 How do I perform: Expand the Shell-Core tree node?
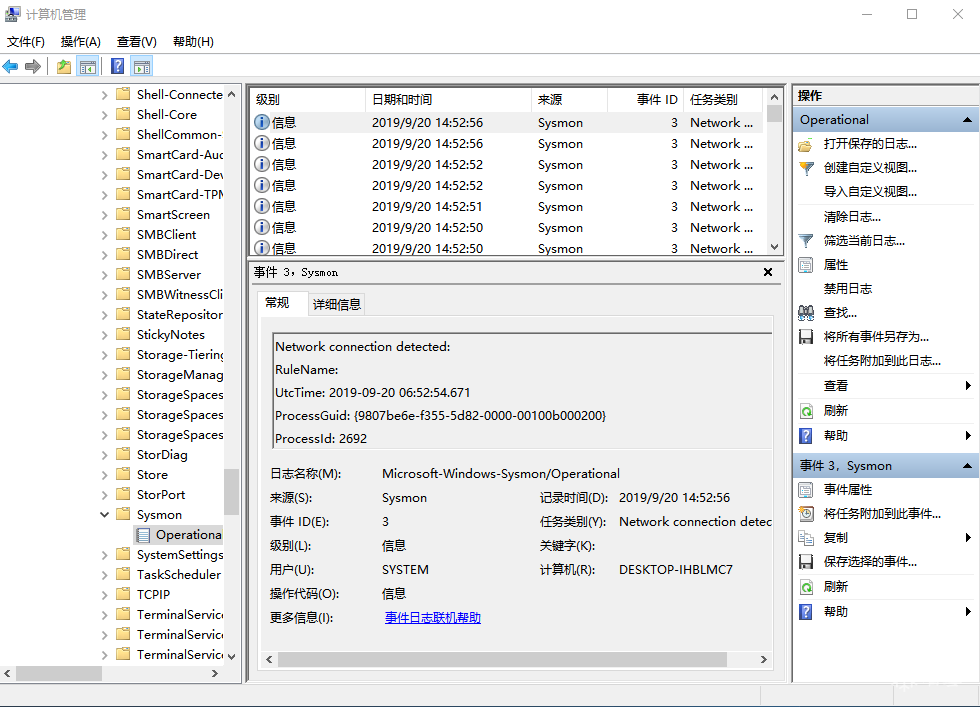104,115
